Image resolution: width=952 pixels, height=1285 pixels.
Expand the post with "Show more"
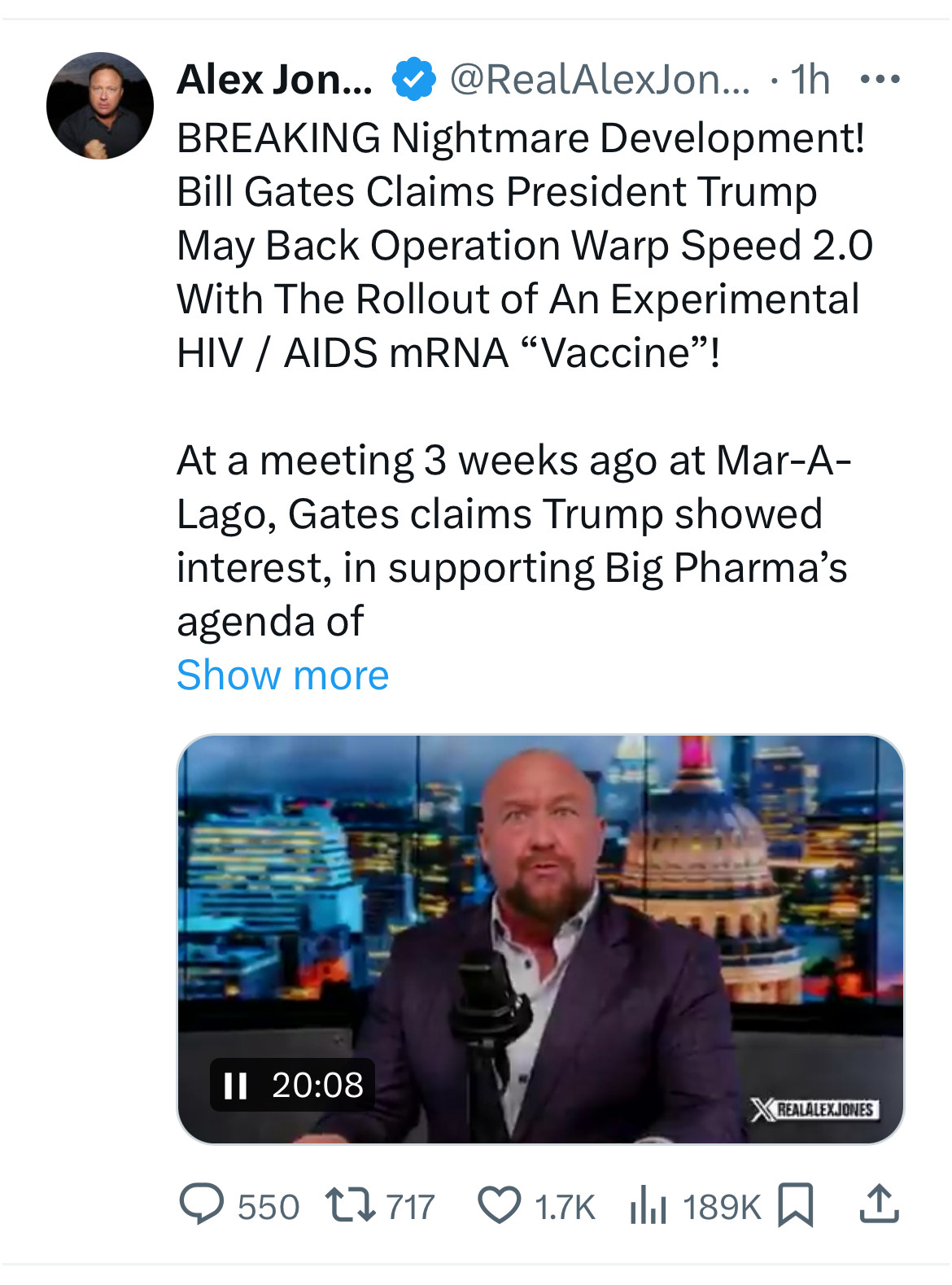[282, 675]
